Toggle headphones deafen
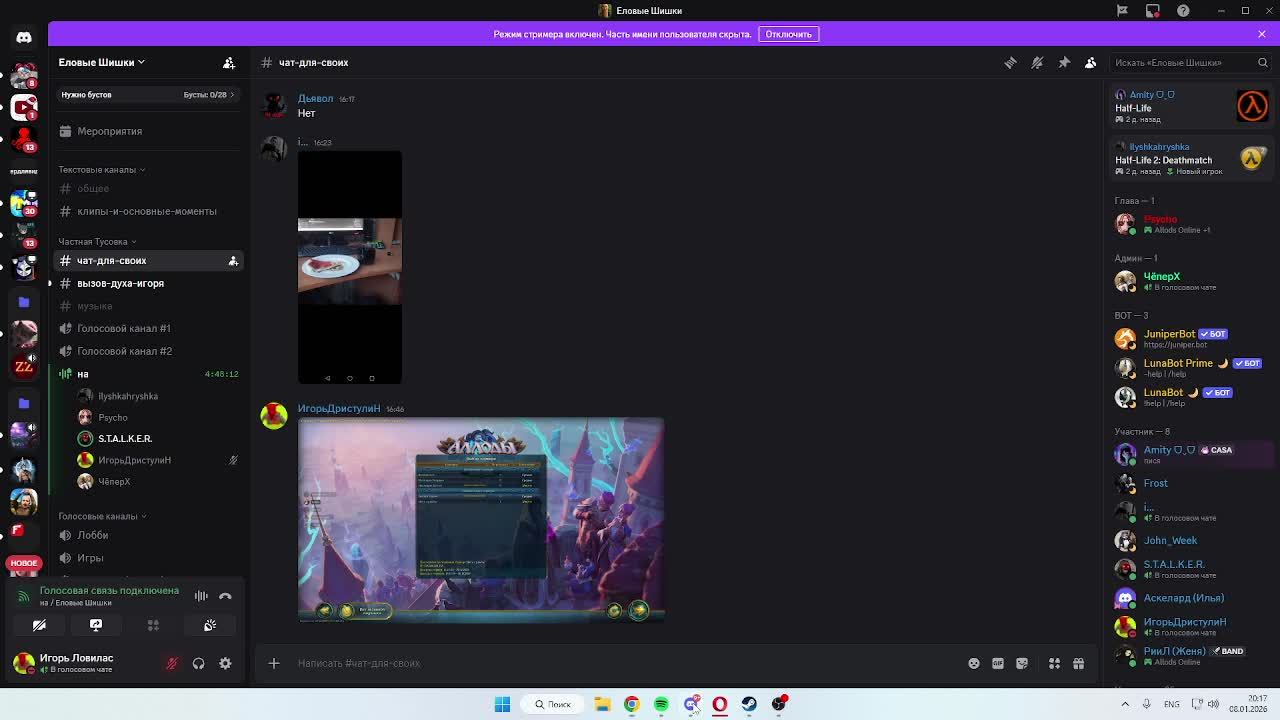Viewport: 1280px width, 720px height. tap(198, 663)
